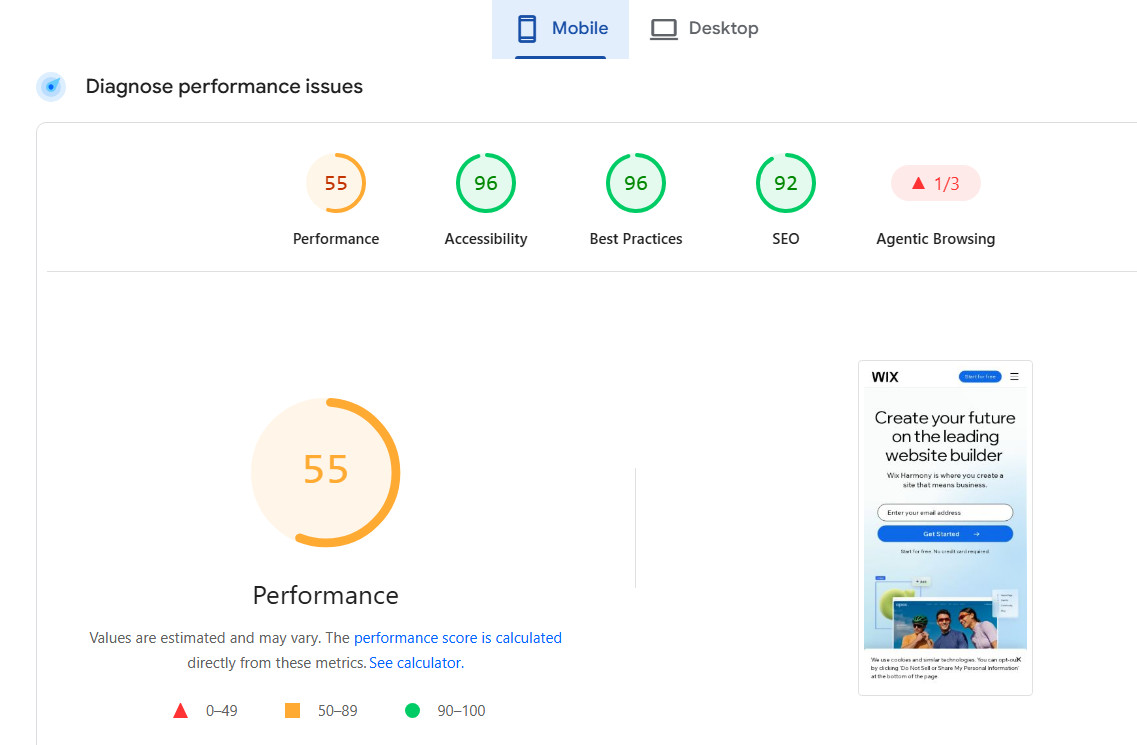
Task: Select the SEO score gauge 92
Action: [x=786, y=183]
